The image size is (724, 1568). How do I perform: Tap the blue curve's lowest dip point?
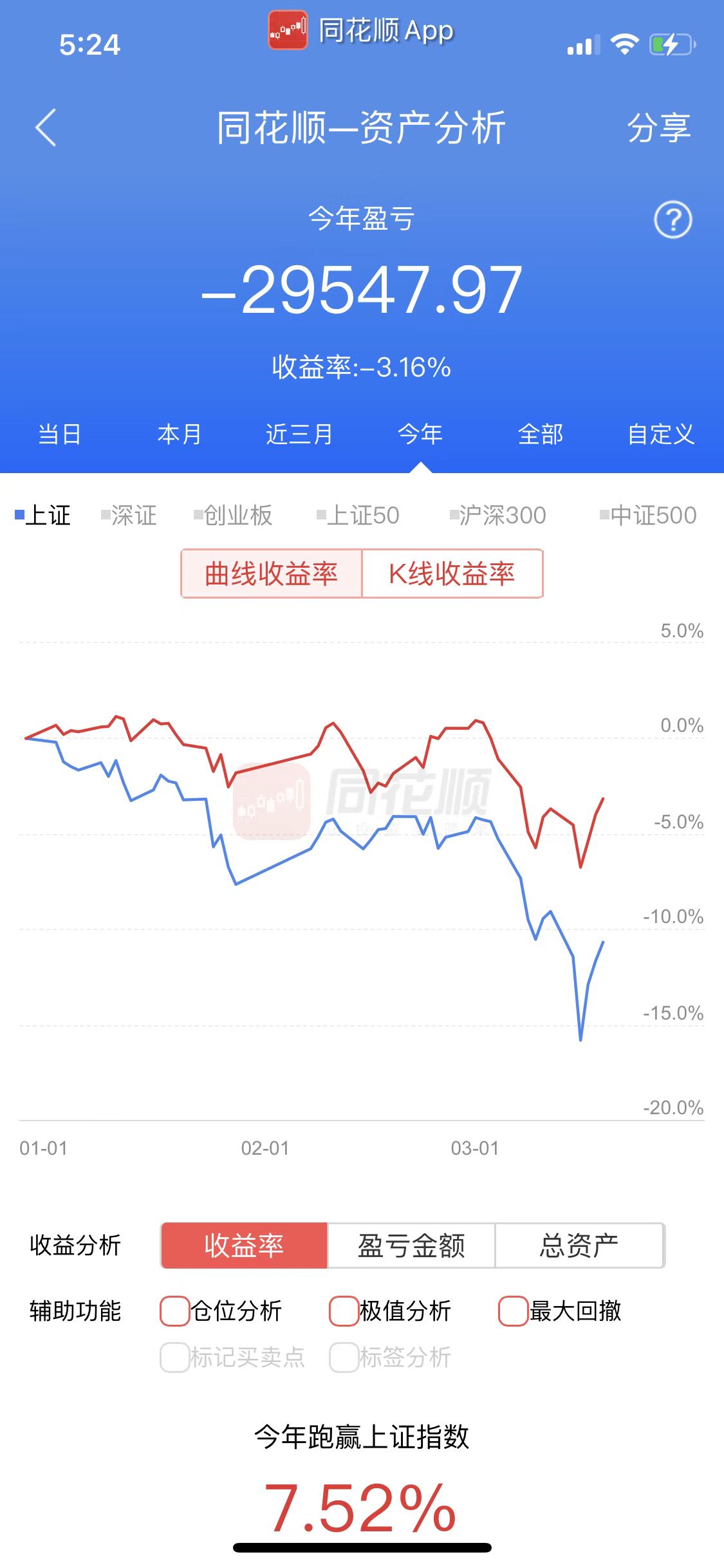tap(580, 1039)
